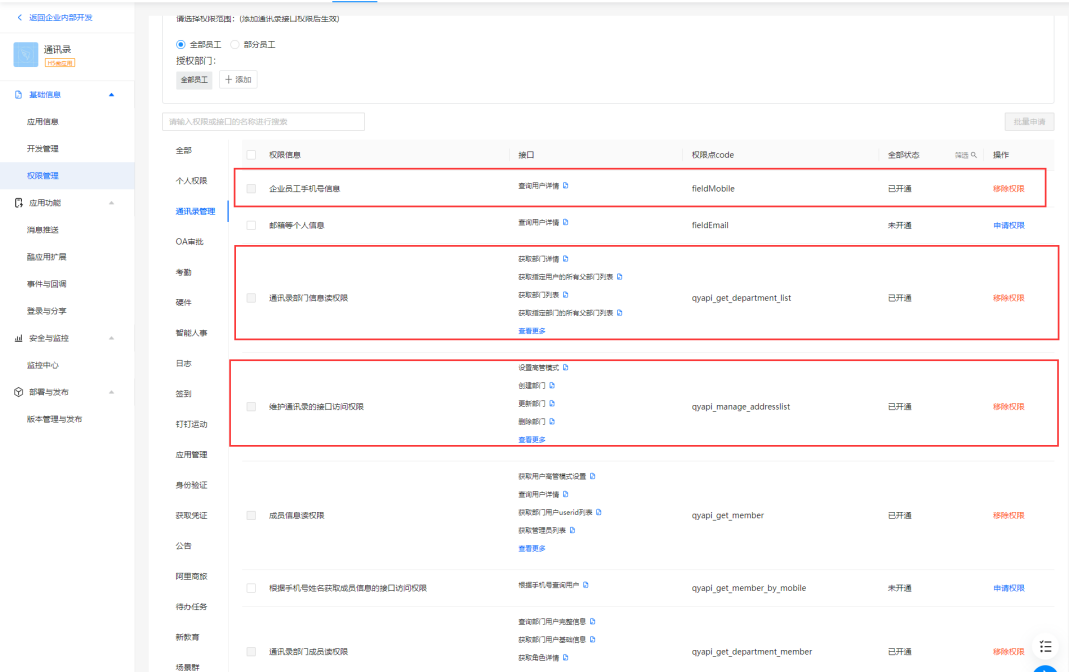Click 移除权限 for qyapi_manage_addresslist
1069x672 pixels.
click(x=1008, y=407)
